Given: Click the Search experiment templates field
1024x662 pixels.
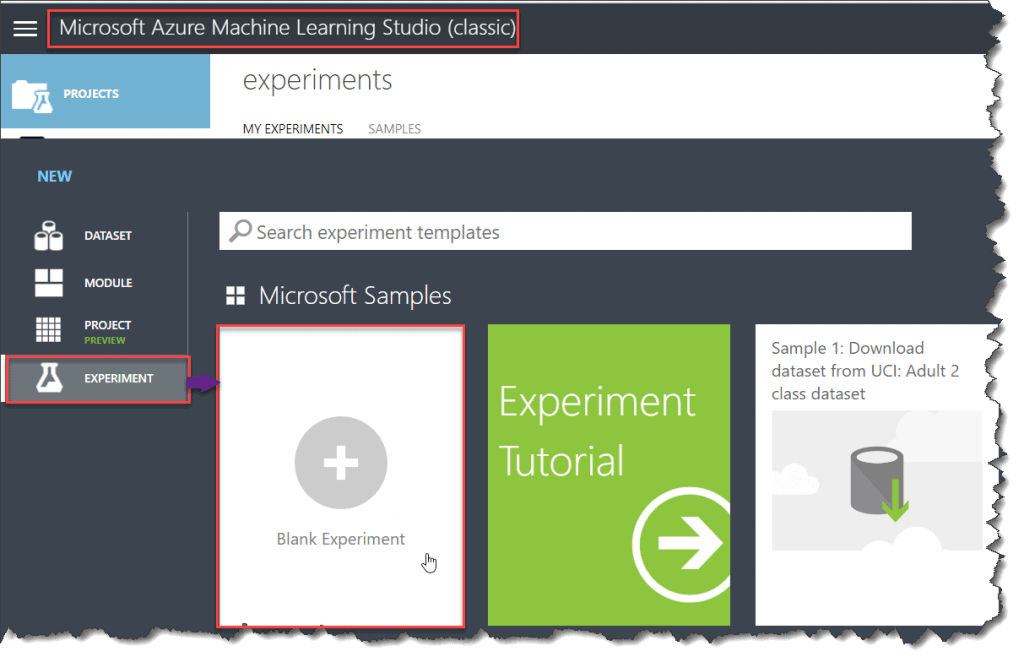Looking at the screenshot, I should pos(566,231).
